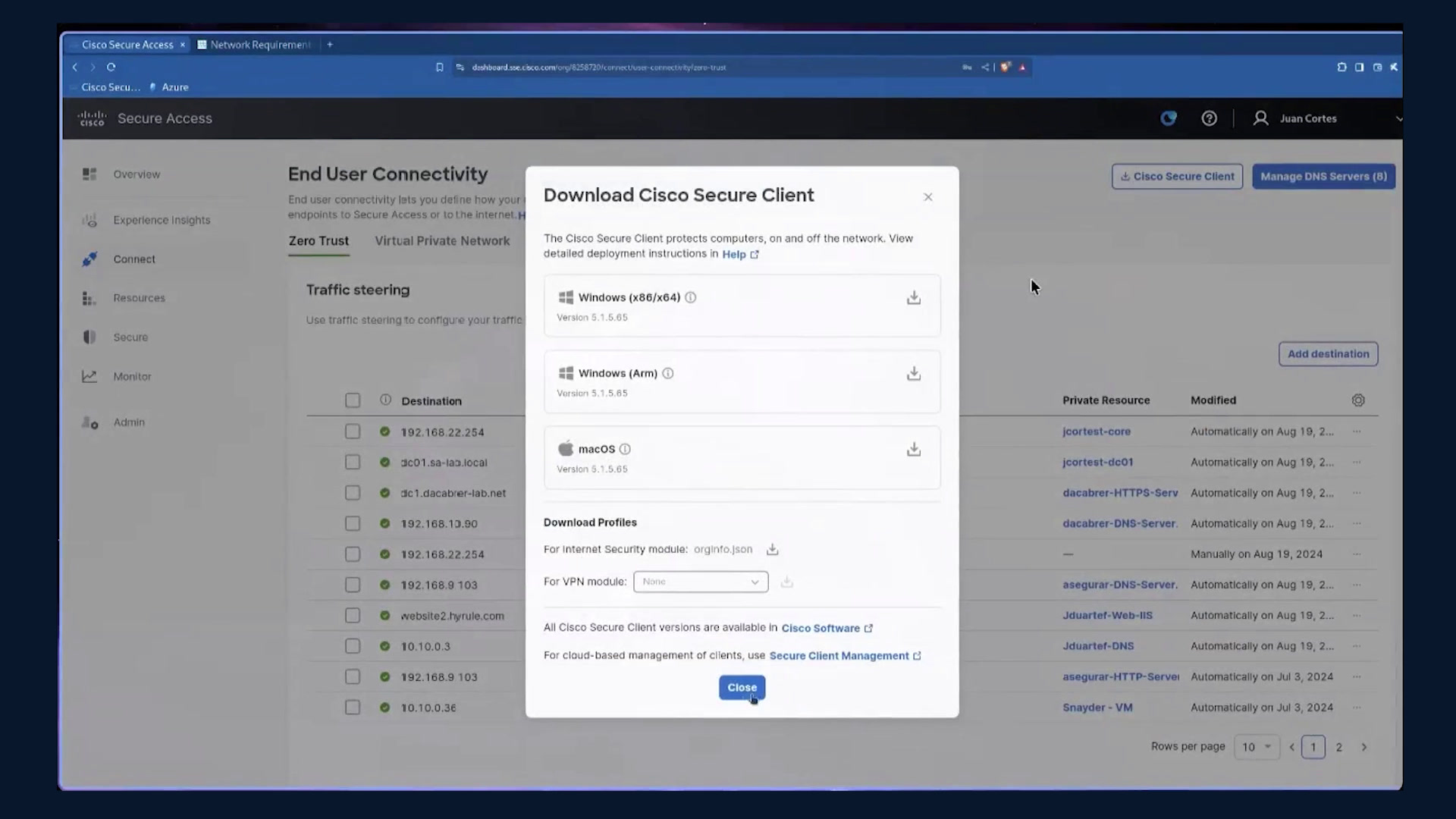Go to next page of destinations
The image size is (1456, 819).
1364,747
